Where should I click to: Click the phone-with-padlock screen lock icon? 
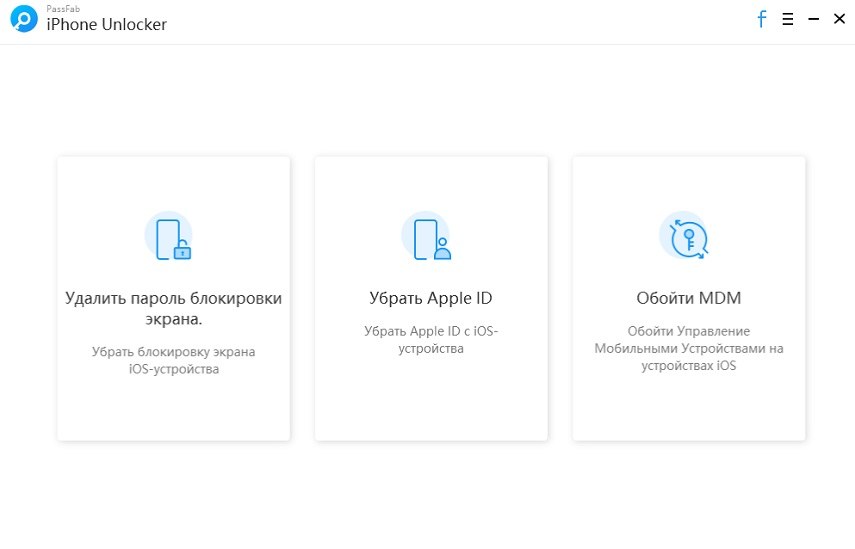[169, 238]
